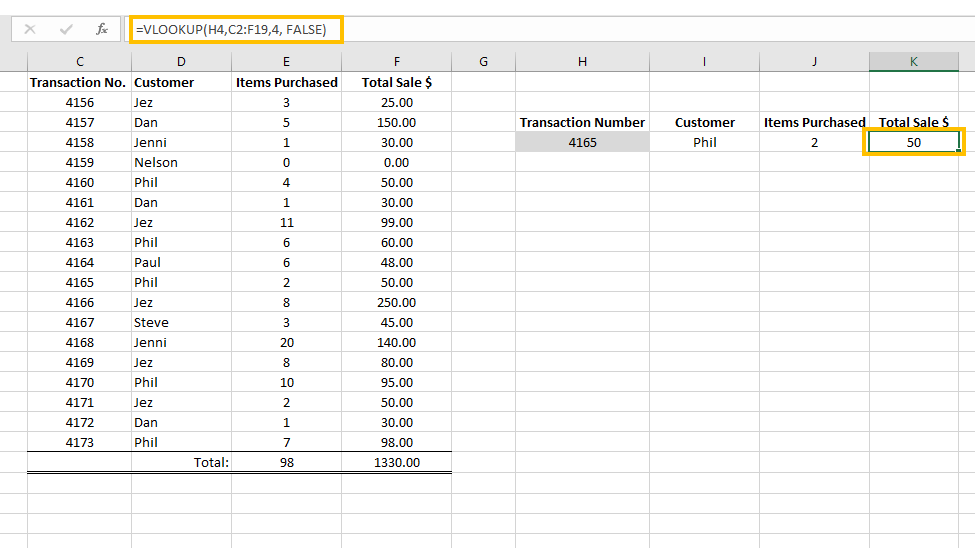Click customer 'Jenni' in row 4158

click(181, 142)
